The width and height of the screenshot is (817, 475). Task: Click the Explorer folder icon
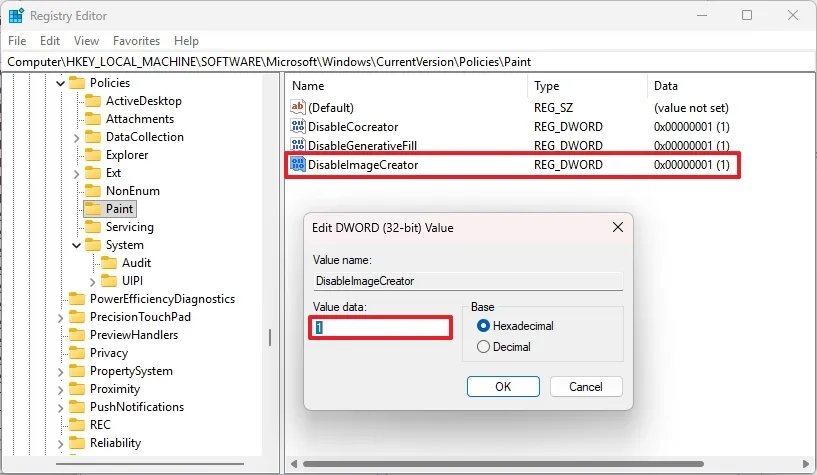tap(93, 155)
